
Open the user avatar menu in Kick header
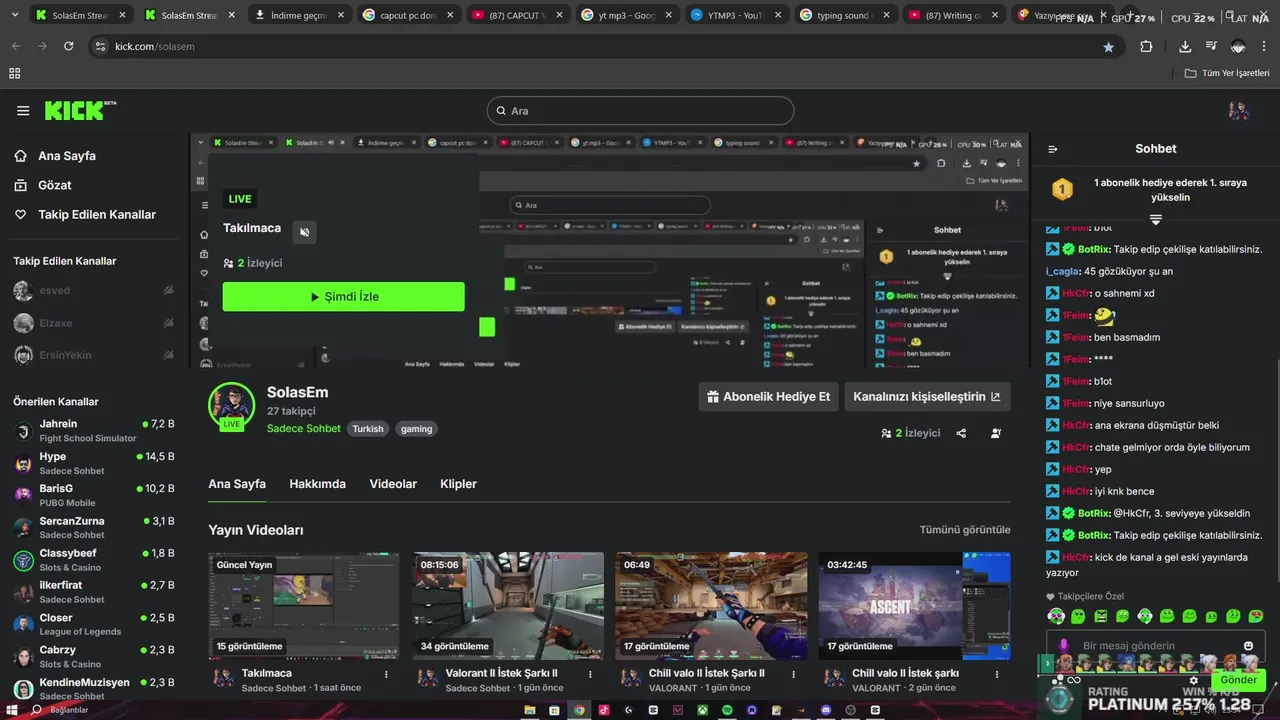(1239, 110)
